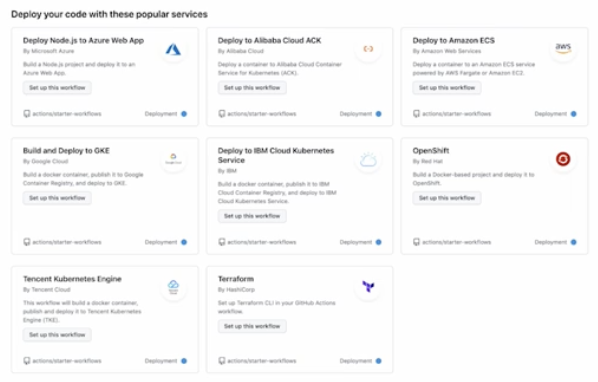This screenshot has width=598, height=382.
Task: Click Deployment label in GKE card
Action: pos(161,242)
